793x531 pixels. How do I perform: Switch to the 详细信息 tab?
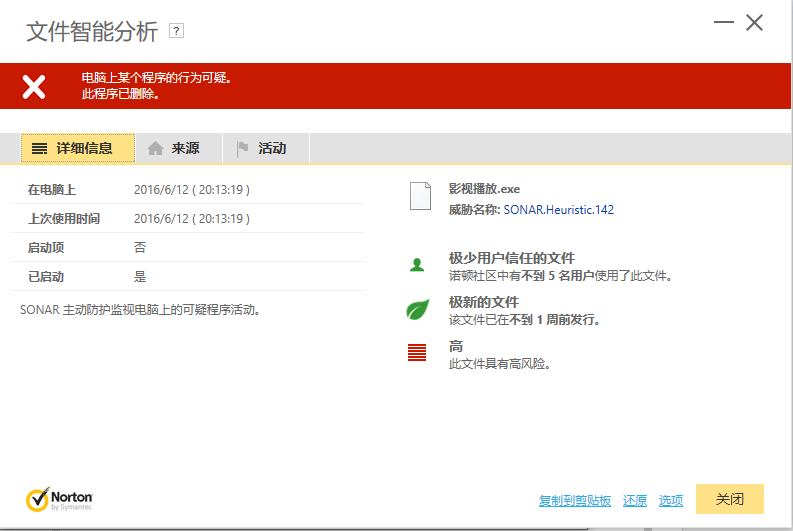(78, 148)
